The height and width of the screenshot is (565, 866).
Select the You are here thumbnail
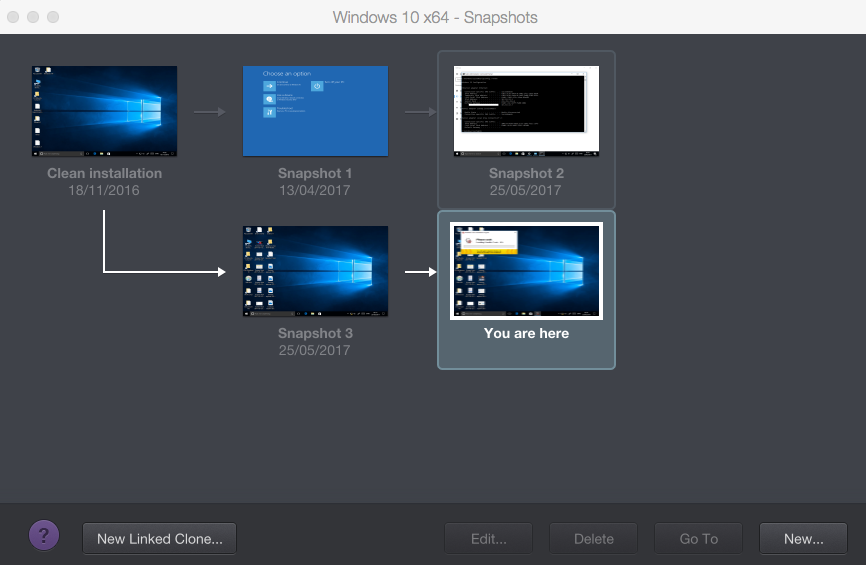tap(526, 271)
